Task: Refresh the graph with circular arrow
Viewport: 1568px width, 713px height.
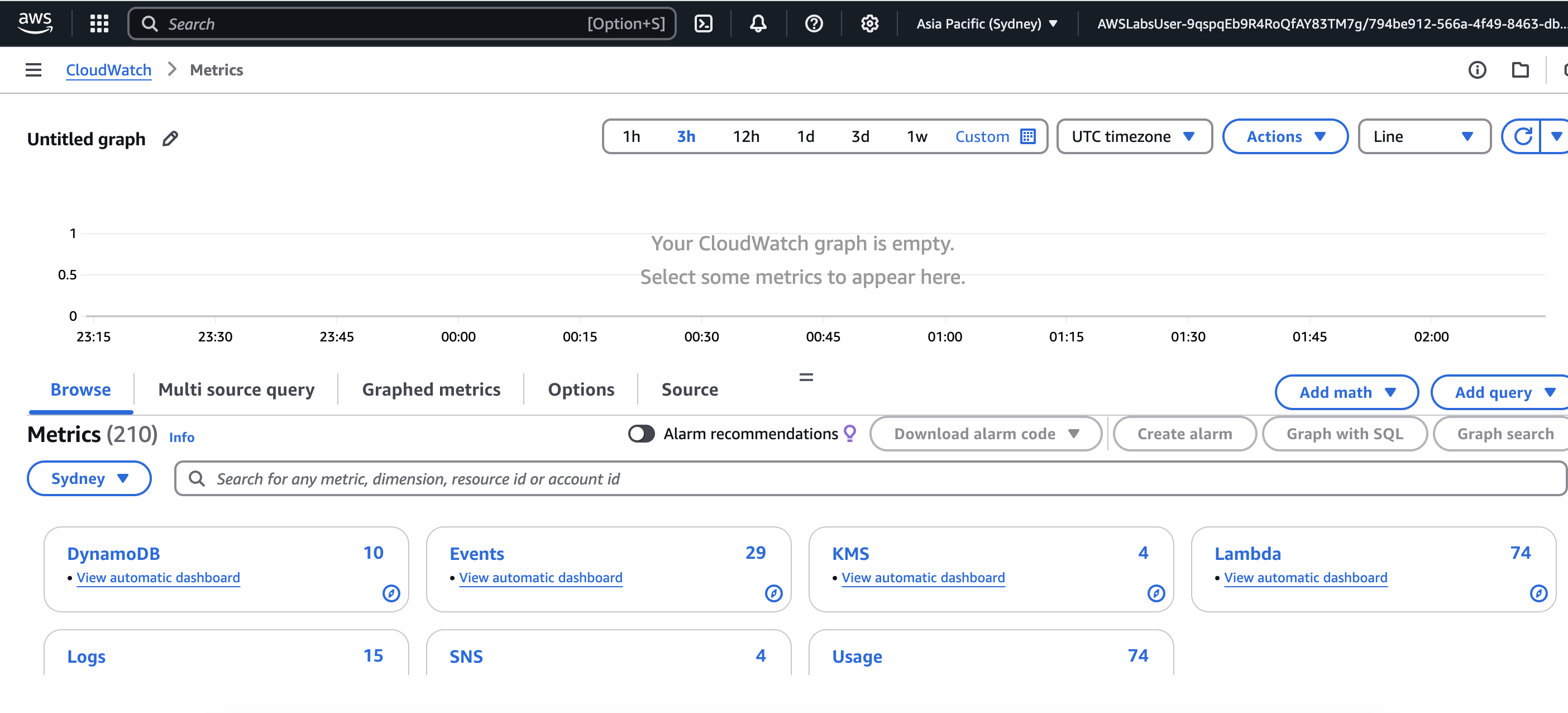Action: tap(1523, 136)
